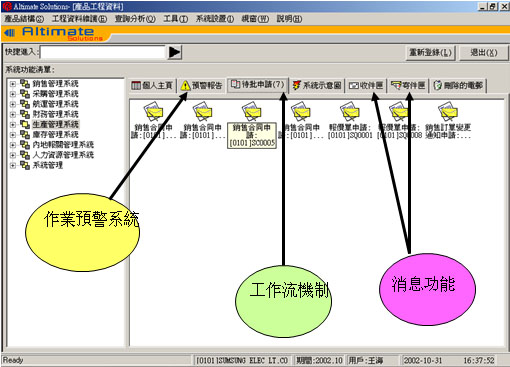Switch to the 待批申請(7) tab
Viewport: 510px width, 367px height.
(258, 85)
